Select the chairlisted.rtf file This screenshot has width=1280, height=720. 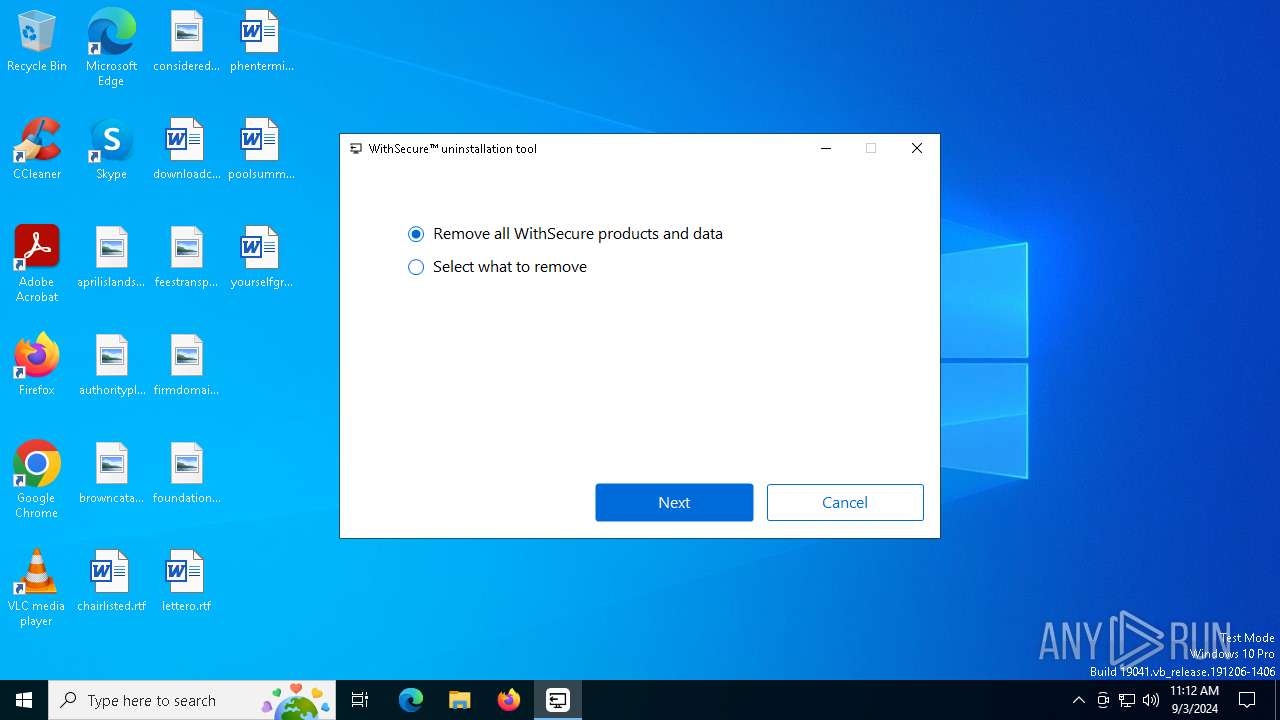click(111, 581)
